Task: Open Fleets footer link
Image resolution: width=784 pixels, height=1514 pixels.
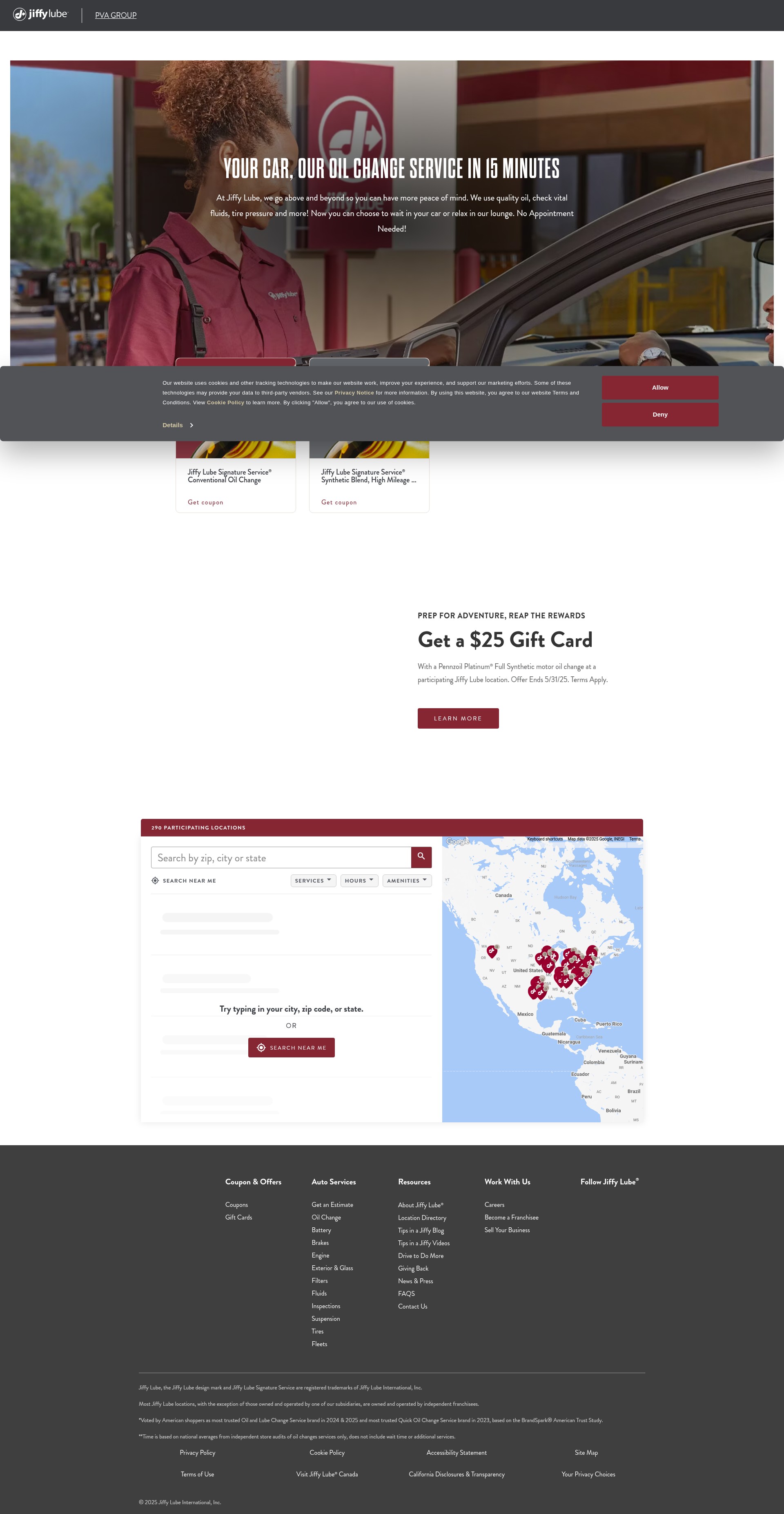Action: (319, 1344)
